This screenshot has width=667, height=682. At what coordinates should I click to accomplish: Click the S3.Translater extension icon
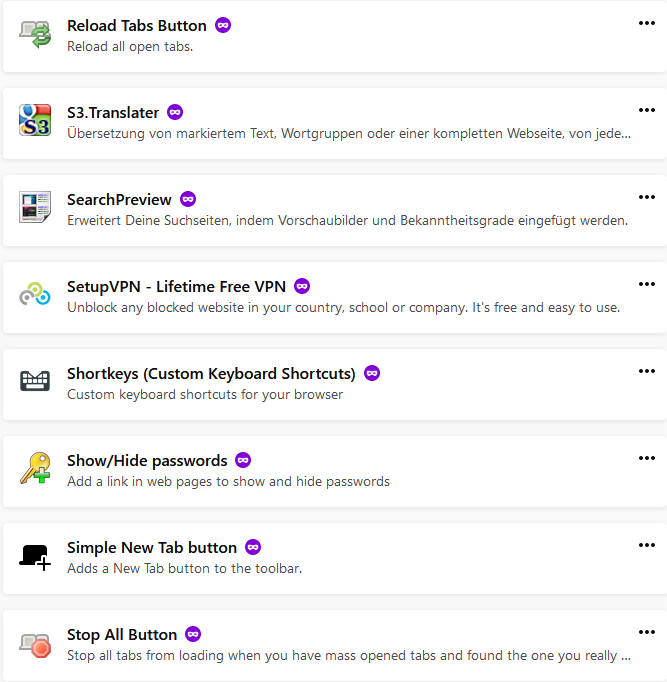pos(35,120)
